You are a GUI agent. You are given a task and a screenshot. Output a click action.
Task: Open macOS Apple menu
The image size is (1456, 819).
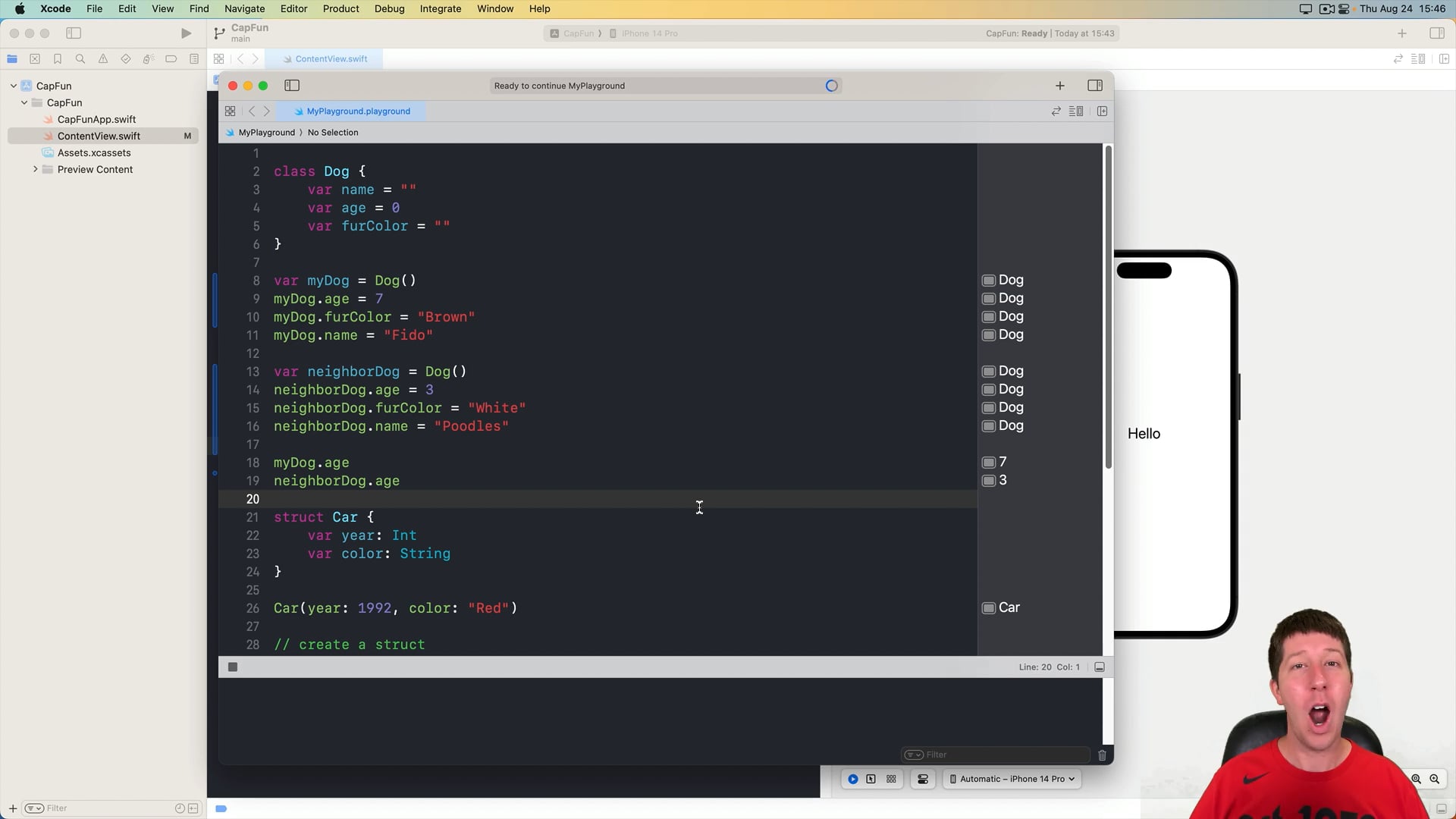coord(20,9)
